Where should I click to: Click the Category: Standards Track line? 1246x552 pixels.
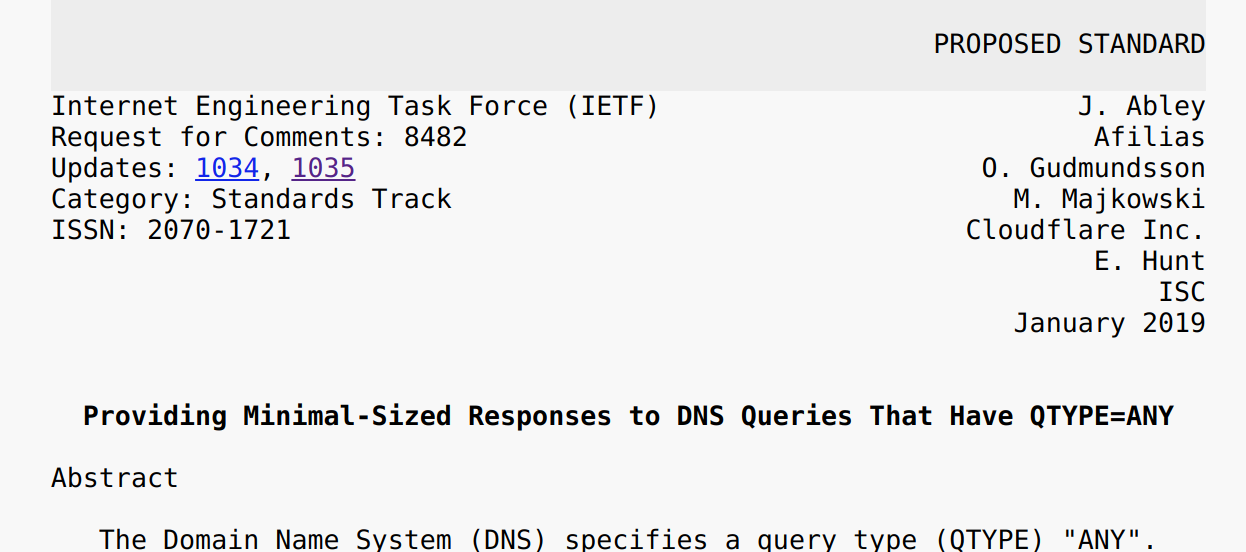click(251, 199)
